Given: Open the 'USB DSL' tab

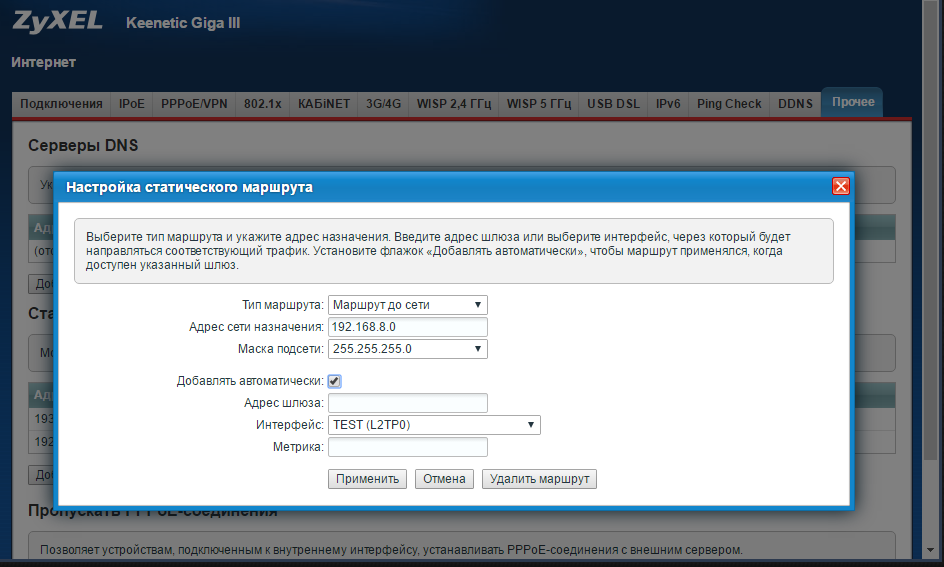Looking at the screenshot, I should (613, 104).
